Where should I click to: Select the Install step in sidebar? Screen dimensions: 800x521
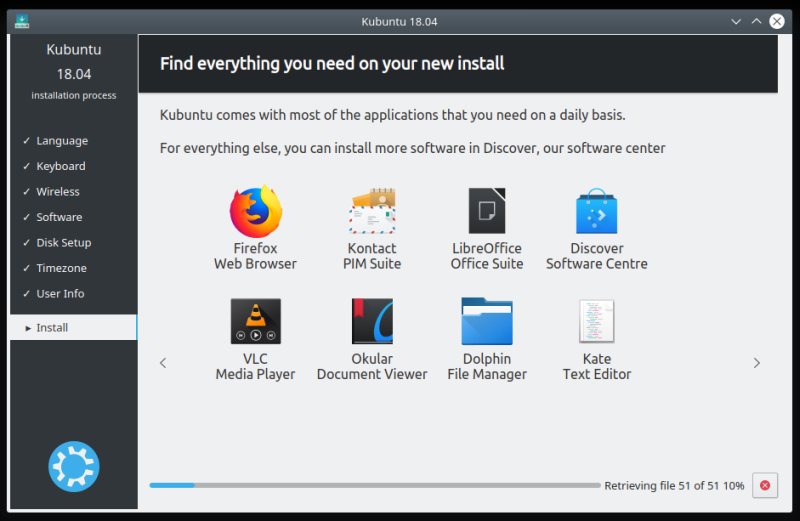72,327
